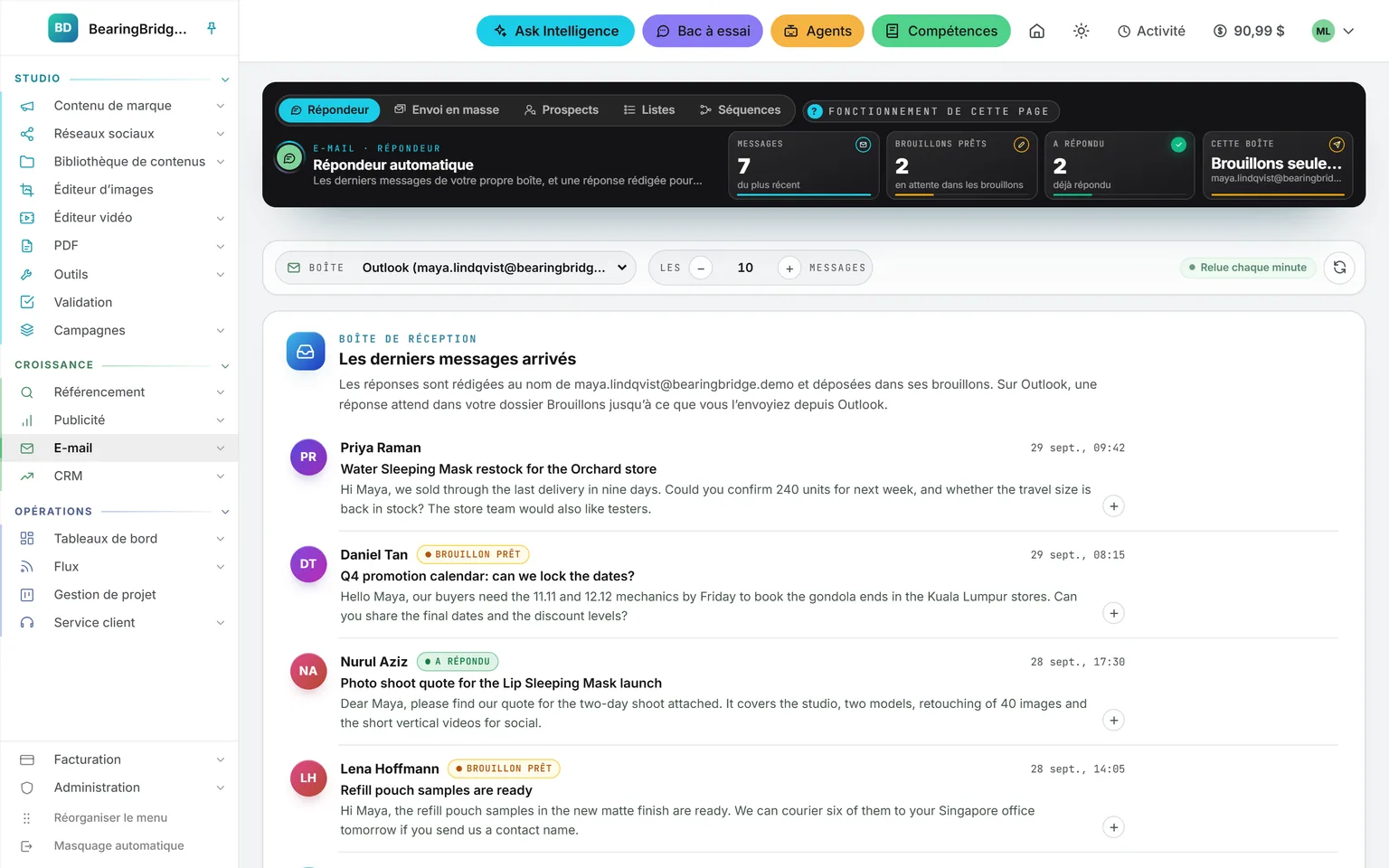Decrease the message count with minus
The height and width of the screenshot is (868, 1389).
[701, 268]
